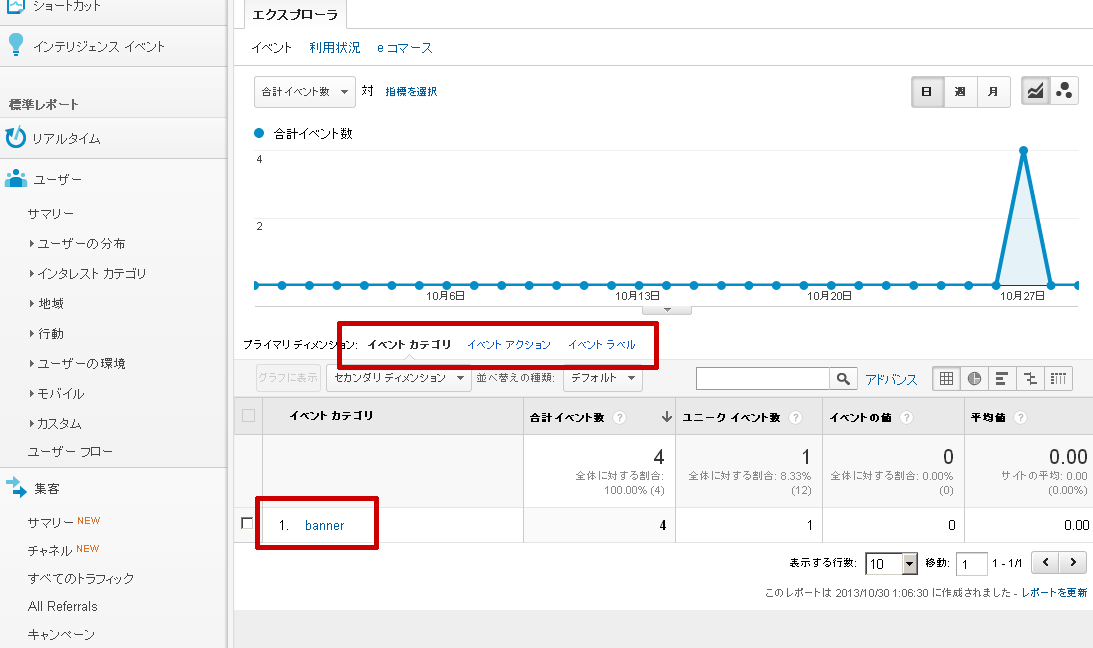Open リアルタイム in the sidebar
The image size is (1093, 648).
coord(66,139)
